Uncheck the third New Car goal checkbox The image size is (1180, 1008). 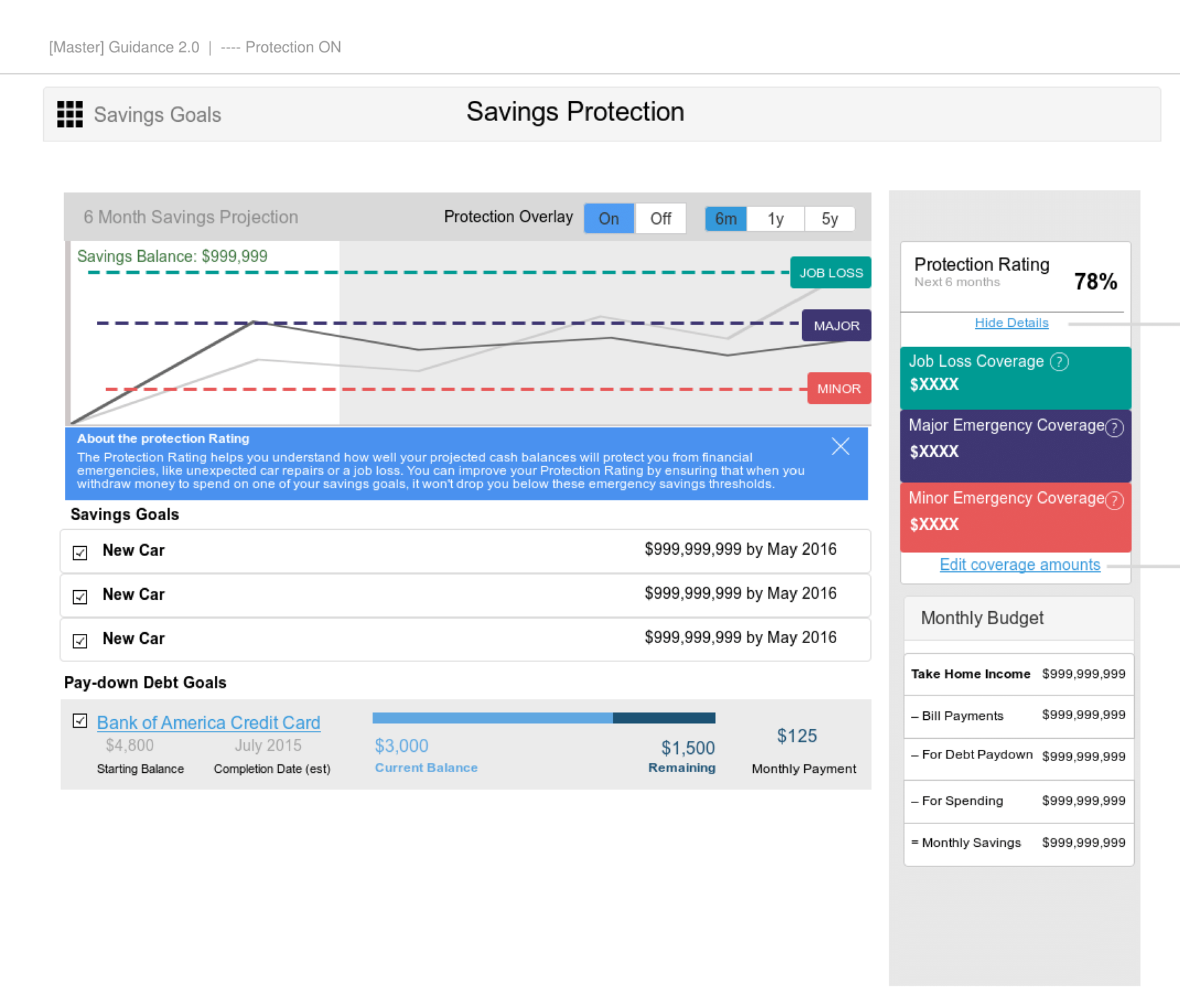coord(80,641)
